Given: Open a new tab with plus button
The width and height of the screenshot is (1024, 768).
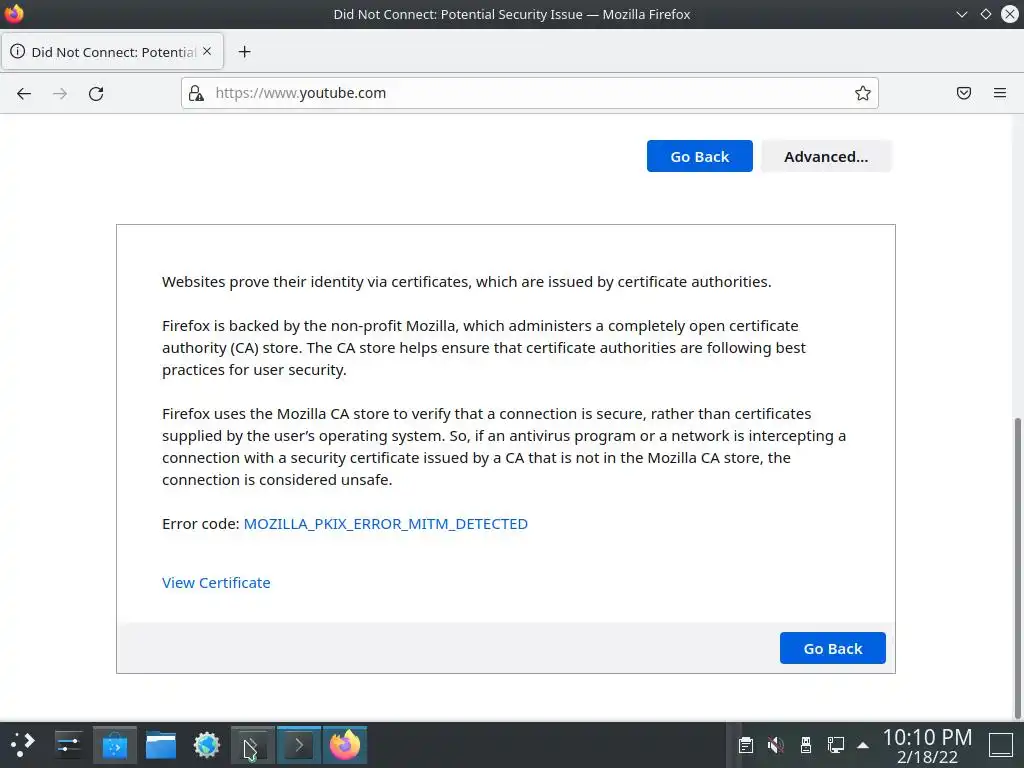Looking at the screenshot, I should click(244, 52).
